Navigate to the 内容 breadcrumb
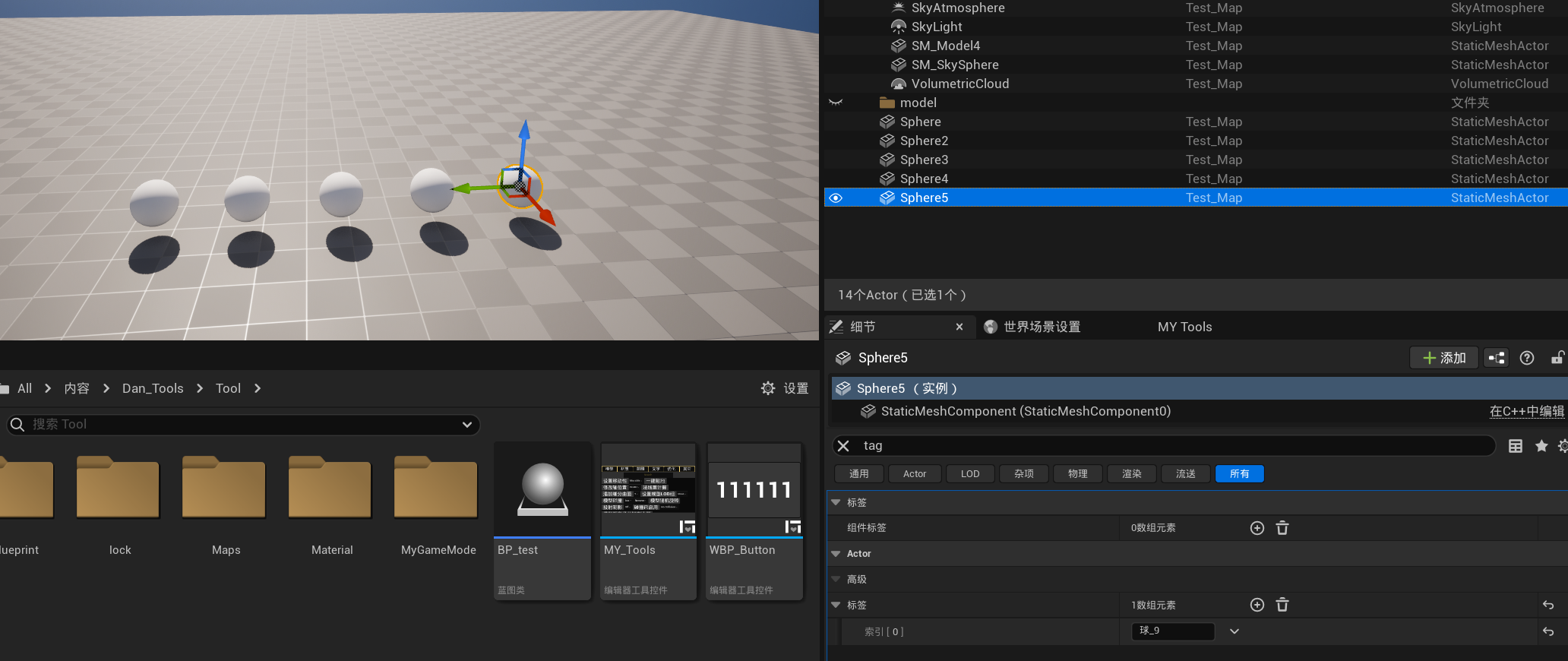 (x=77, y=388)
